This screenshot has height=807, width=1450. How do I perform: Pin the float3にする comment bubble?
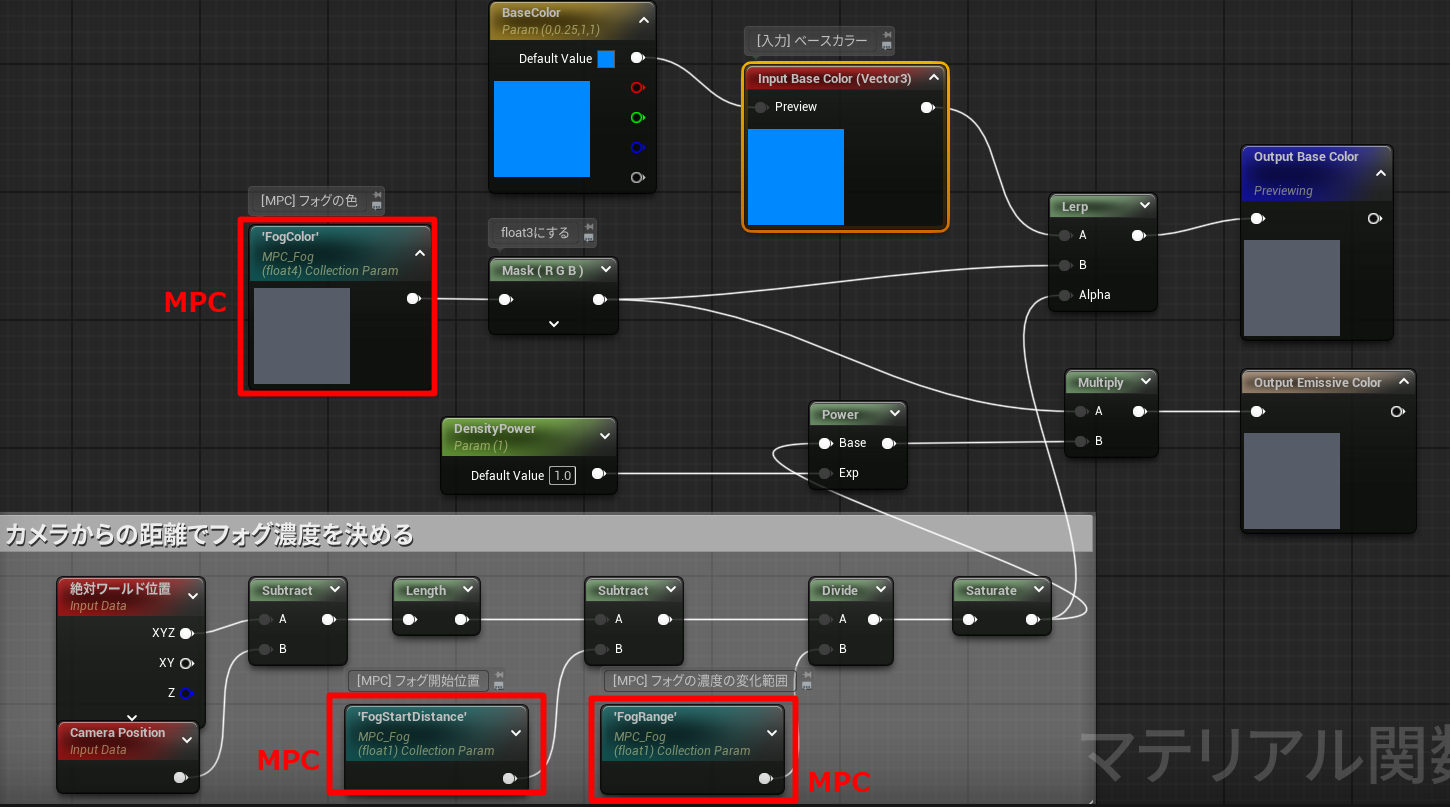click(x=588, y=227)
